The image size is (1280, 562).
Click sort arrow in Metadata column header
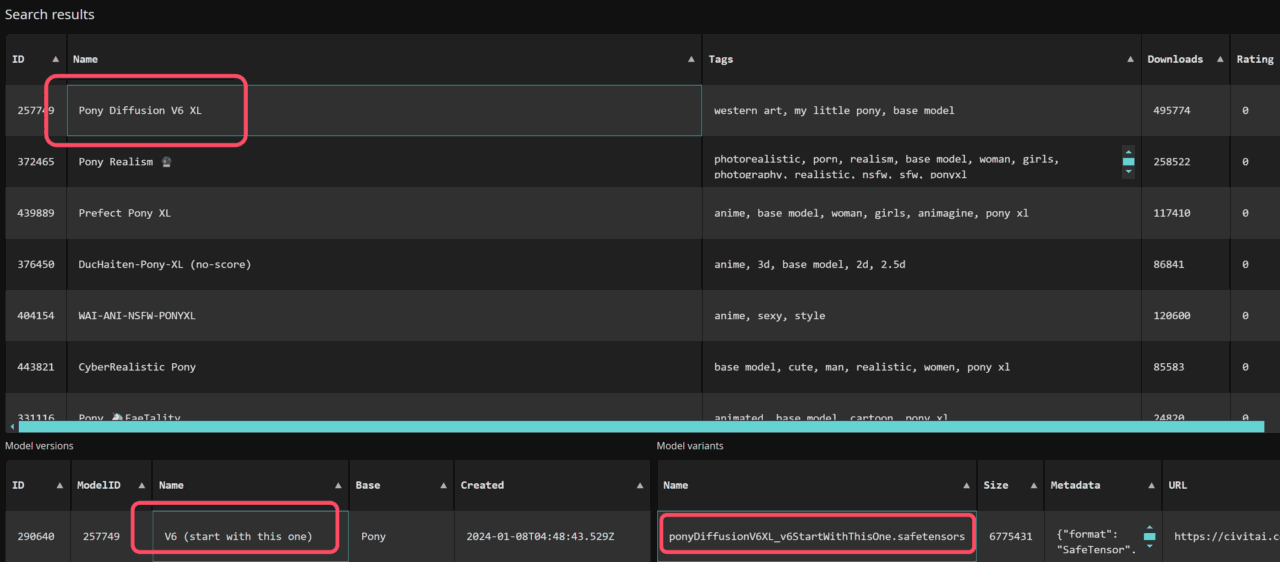1151,486
